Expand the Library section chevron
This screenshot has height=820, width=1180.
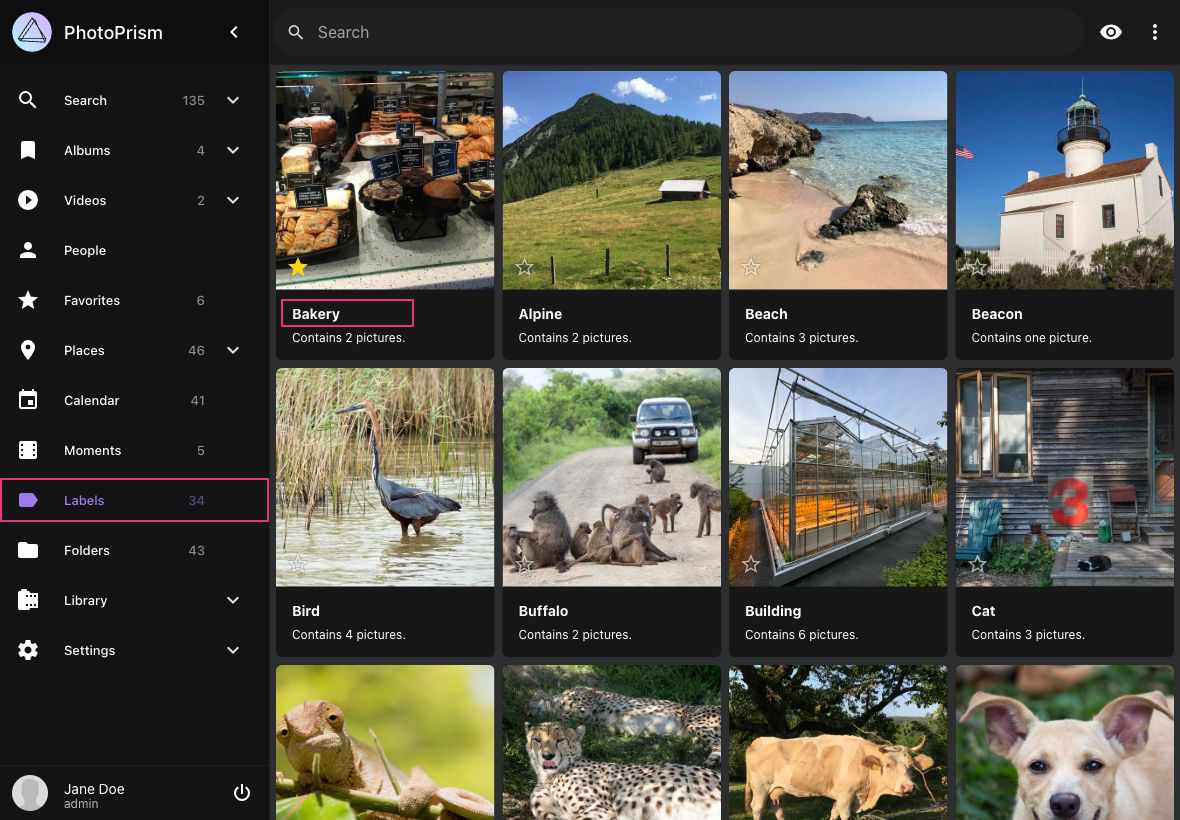click(x=233, y=600)
